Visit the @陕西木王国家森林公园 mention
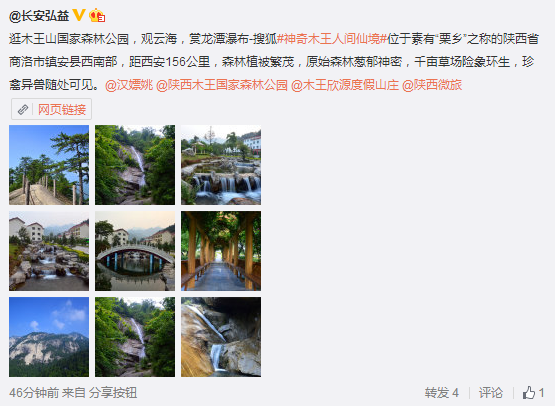The width and height of the screenshot is (555, 406). (222, 85)
